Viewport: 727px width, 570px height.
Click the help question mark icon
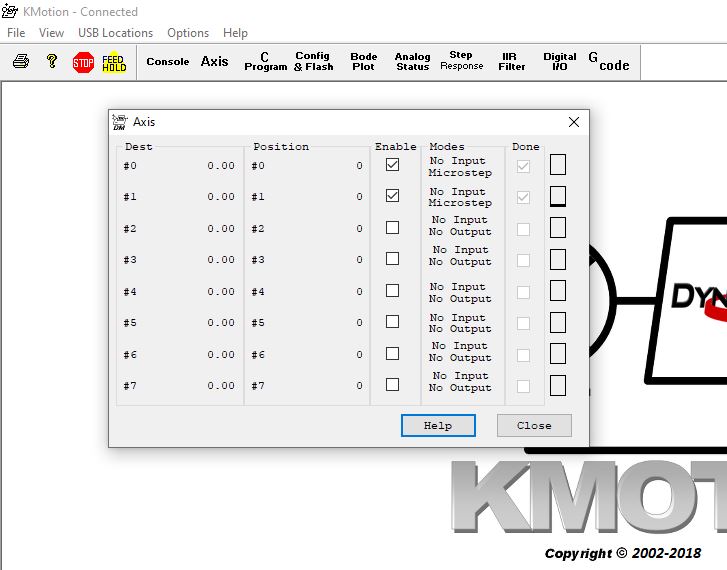[x=52, y=62]
